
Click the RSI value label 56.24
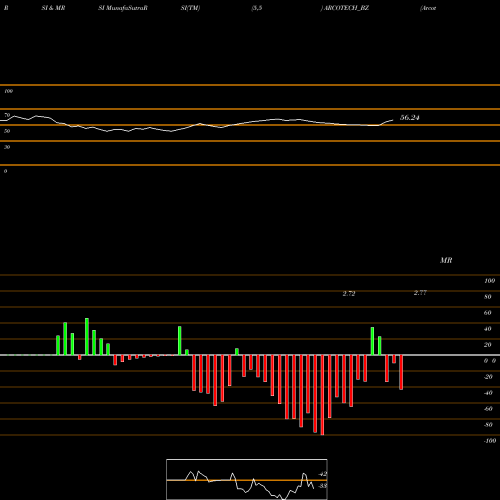(409, 117)
